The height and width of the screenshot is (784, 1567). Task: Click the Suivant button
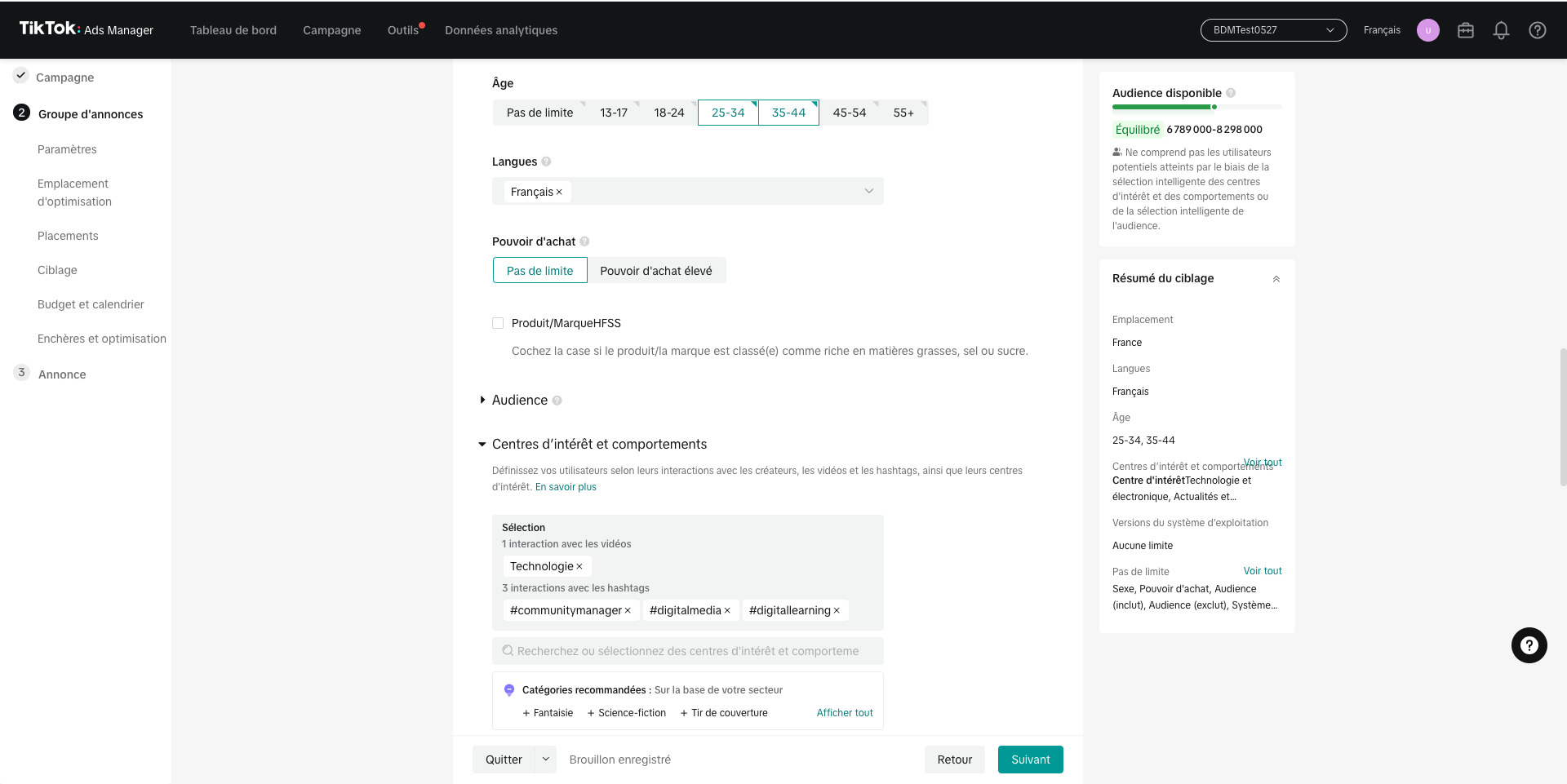click(1031, 760)
